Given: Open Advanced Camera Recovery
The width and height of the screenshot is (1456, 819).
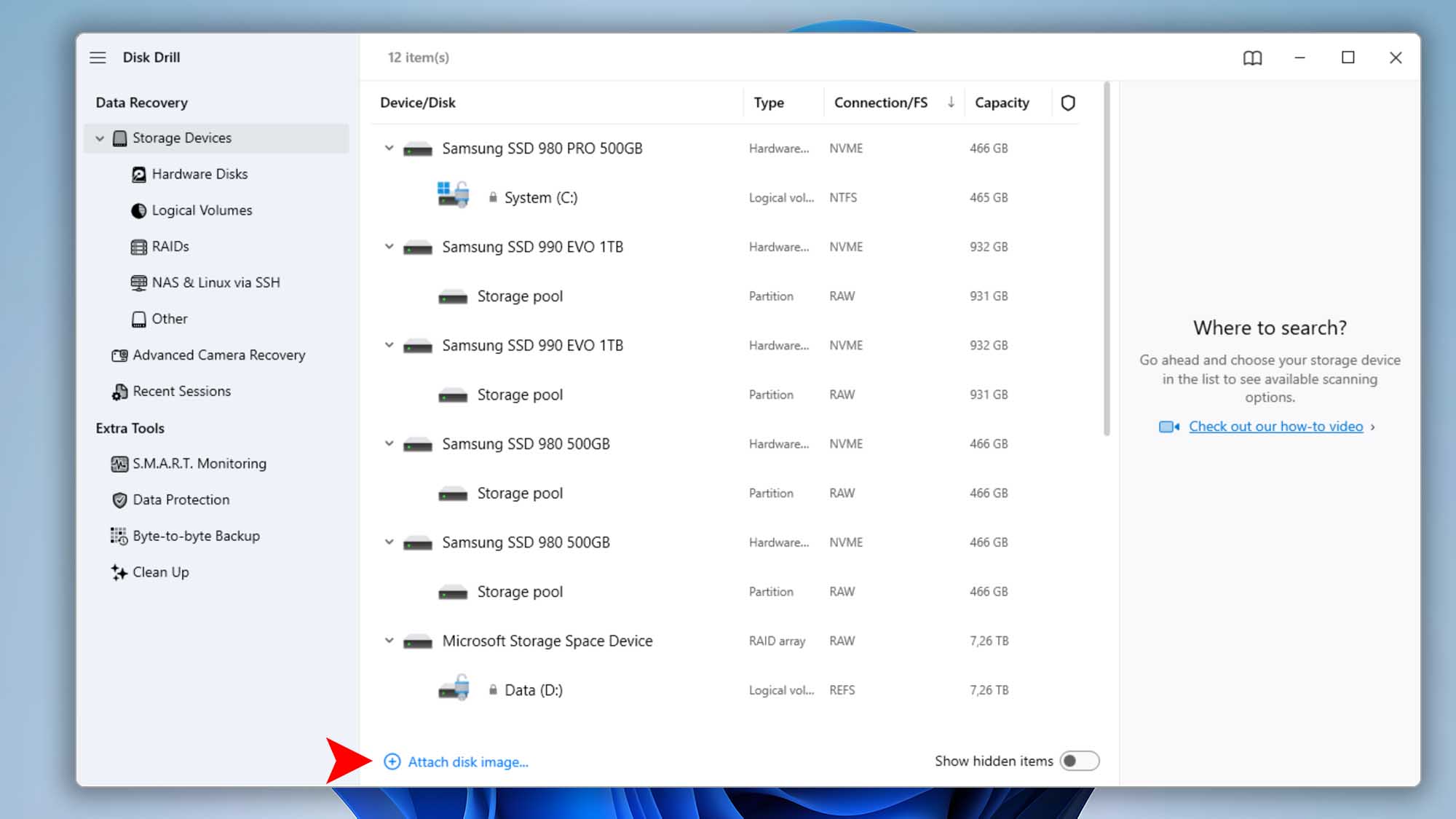Looking at the screenshot, I should [x=218, y=355].
